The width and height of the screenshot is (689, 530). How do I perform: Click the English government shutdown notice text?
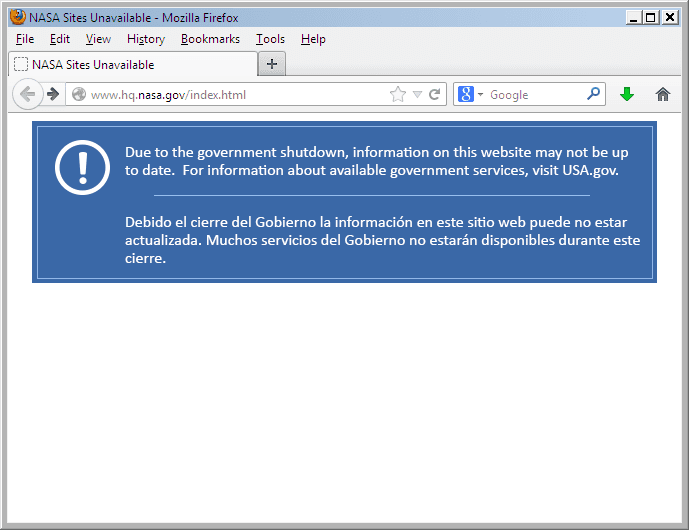point(377,161)
